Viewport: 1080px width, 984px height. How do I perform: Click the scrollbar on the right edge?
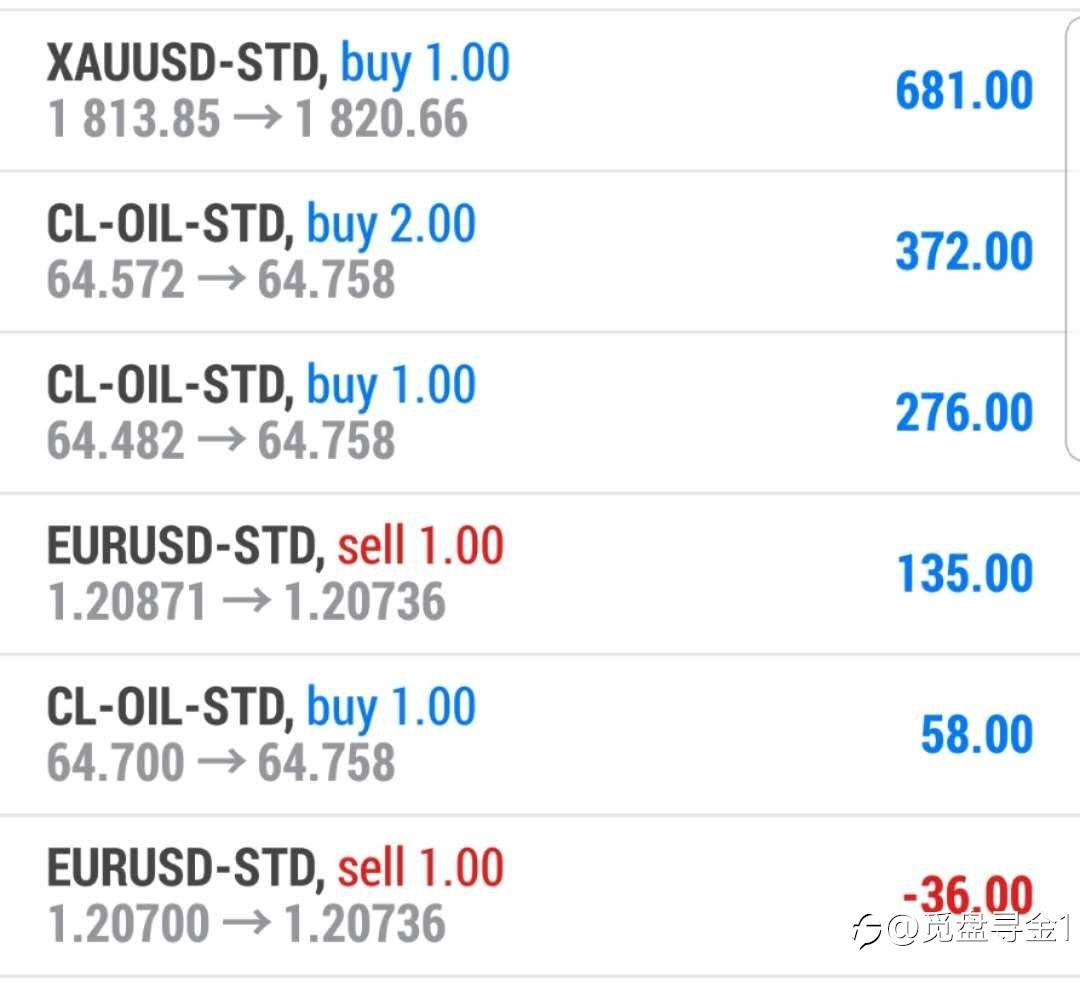tap(1072, 240)
